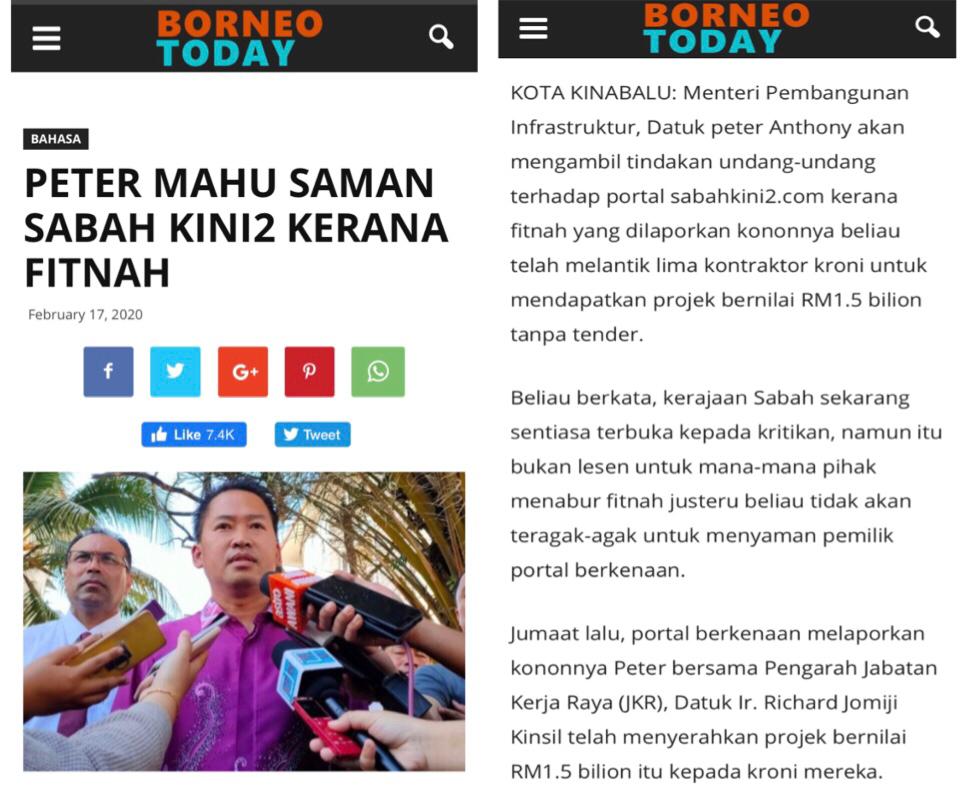This screenshot has height=794, width=960.
Task: Click the Borneo Today logo in the left header
Action: click(x=239, y=38)
